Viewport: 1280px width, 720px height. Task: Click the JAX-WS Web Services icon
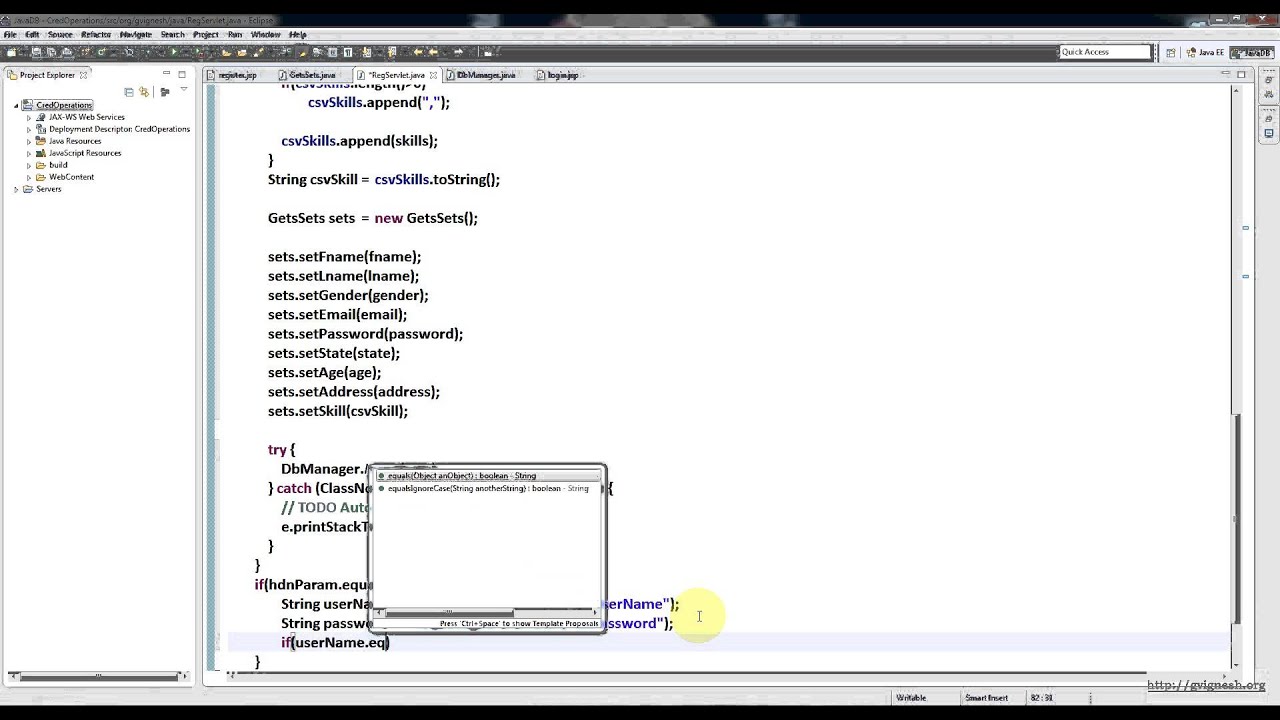point(41,117)
